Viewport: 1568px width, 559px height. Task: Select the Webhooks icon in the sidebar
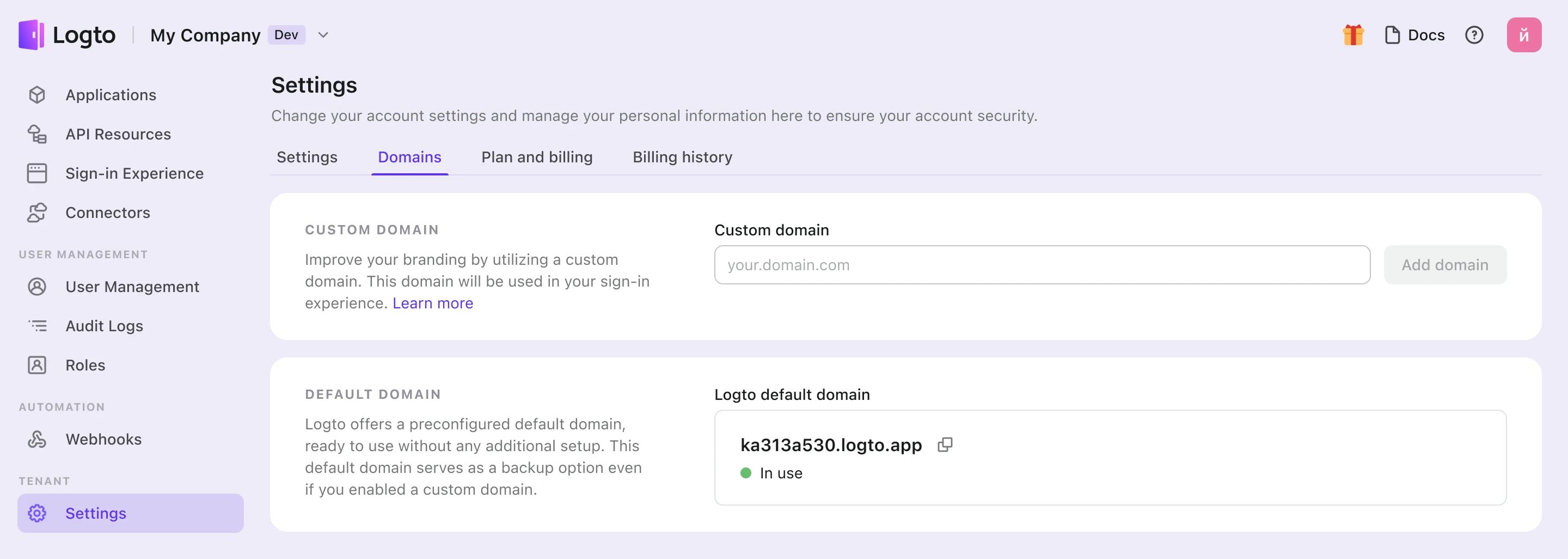tap(37, 439)
